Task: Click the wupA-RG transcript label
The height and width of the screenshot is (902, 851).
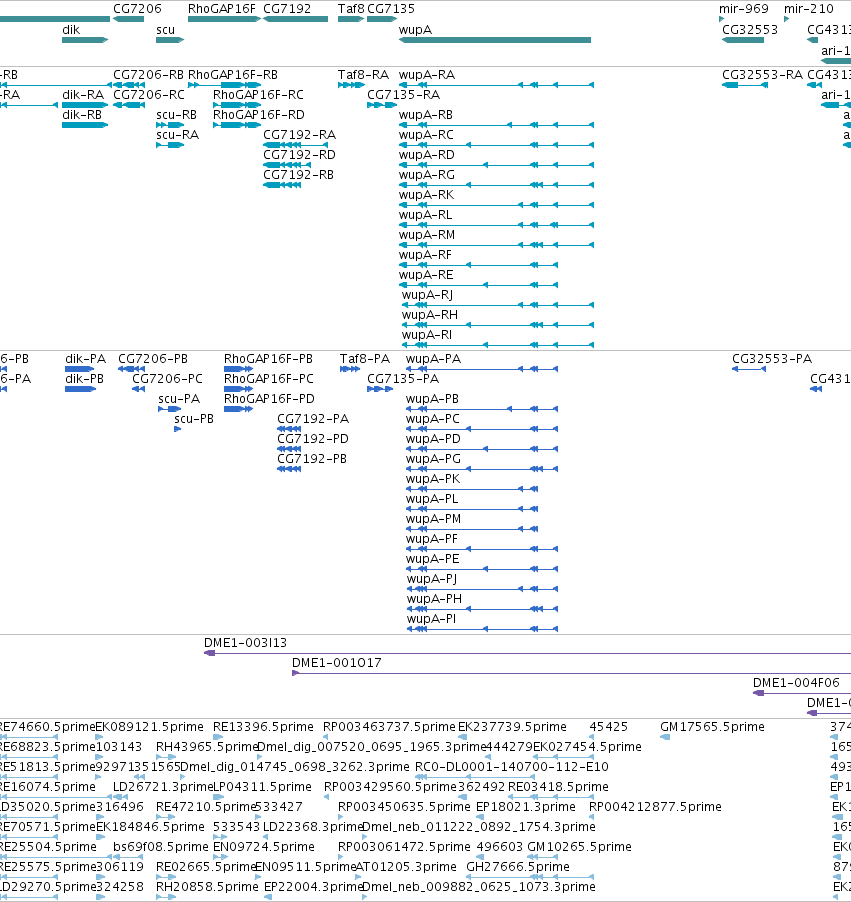Action: pyautogui.click(x=426, y=175)
